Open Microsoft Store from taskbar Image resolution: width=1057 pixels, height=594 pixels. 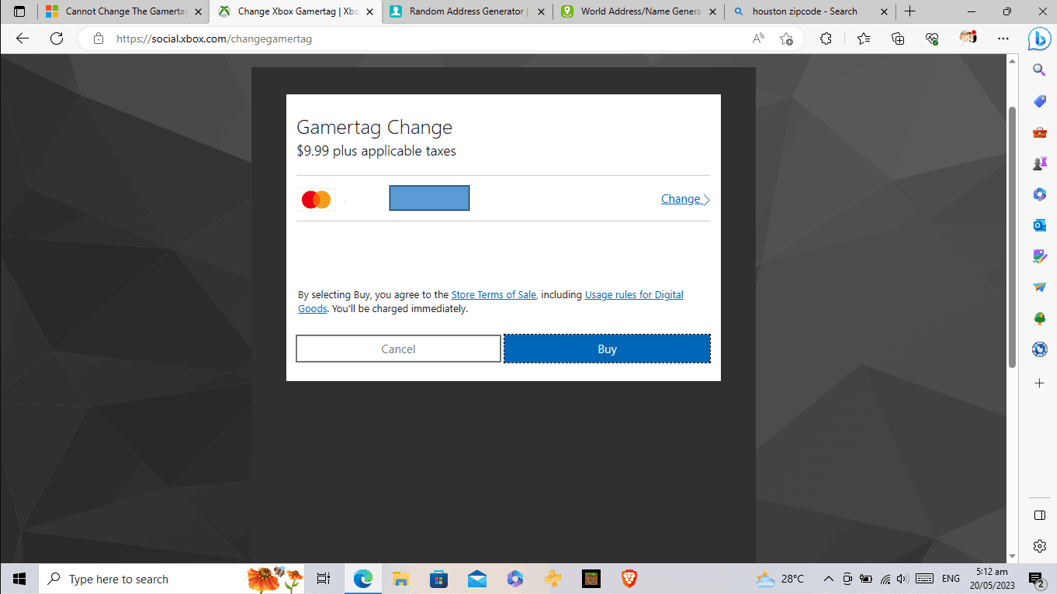[439, 578]
